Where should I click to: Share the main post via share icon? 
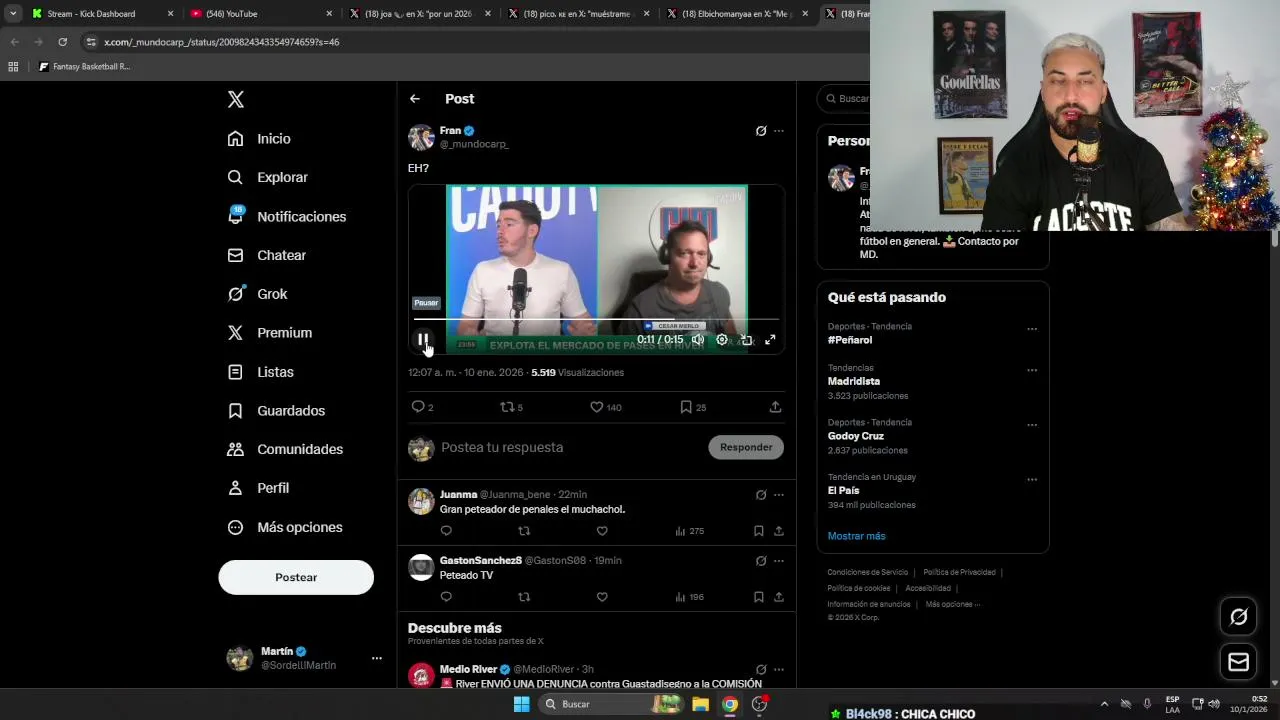click(x=775, y=407)
